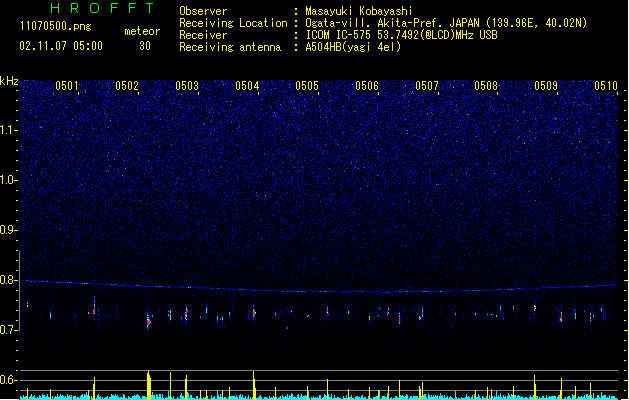Click the 0504 time marker
The image size is (629, 400).
point(247,86)
